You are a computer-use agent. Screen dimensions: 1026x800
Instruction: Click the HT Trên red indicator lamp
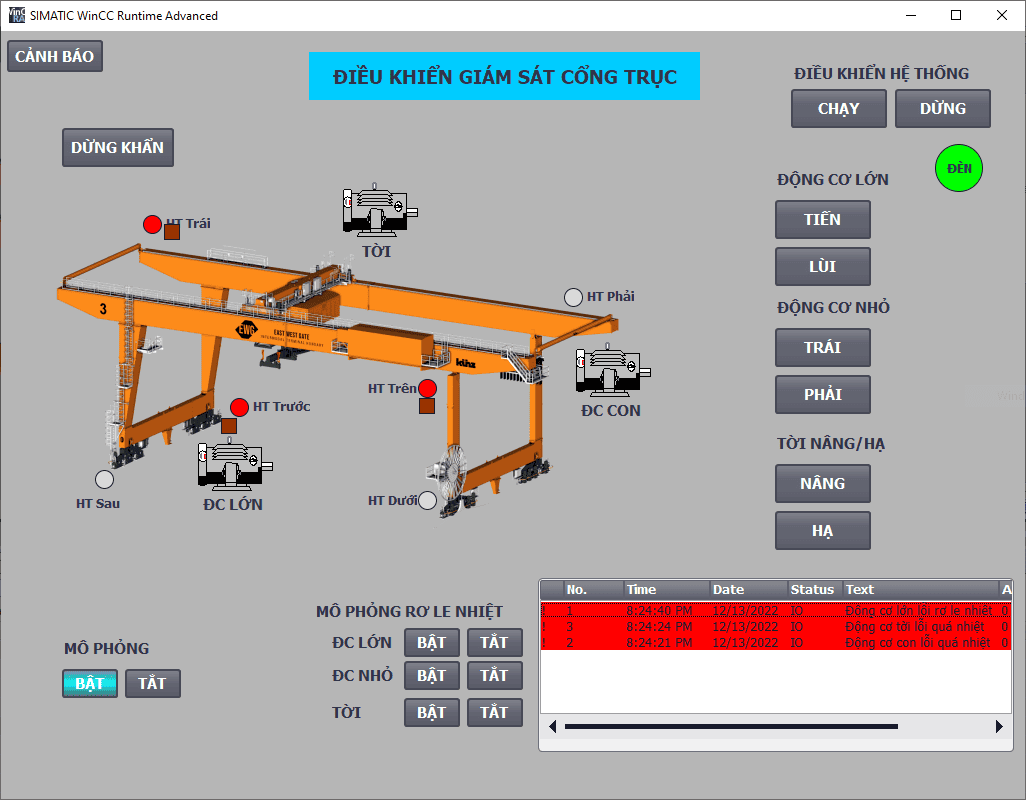pyautogui.click(x=427, y=389)
